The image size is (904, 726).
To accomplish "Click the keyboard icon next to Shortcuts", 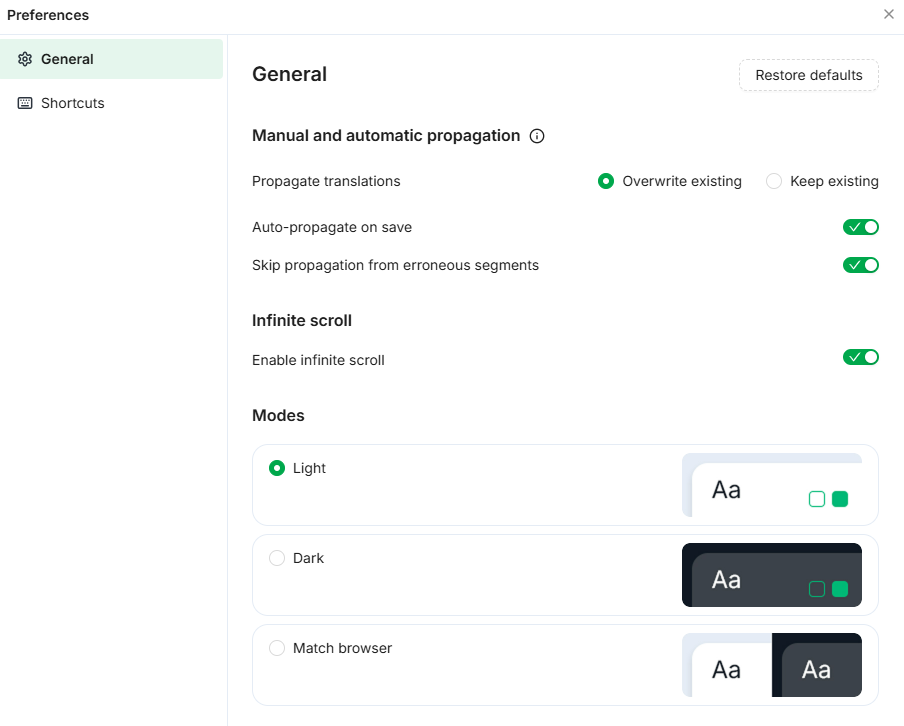I will [x=25, y=103].
